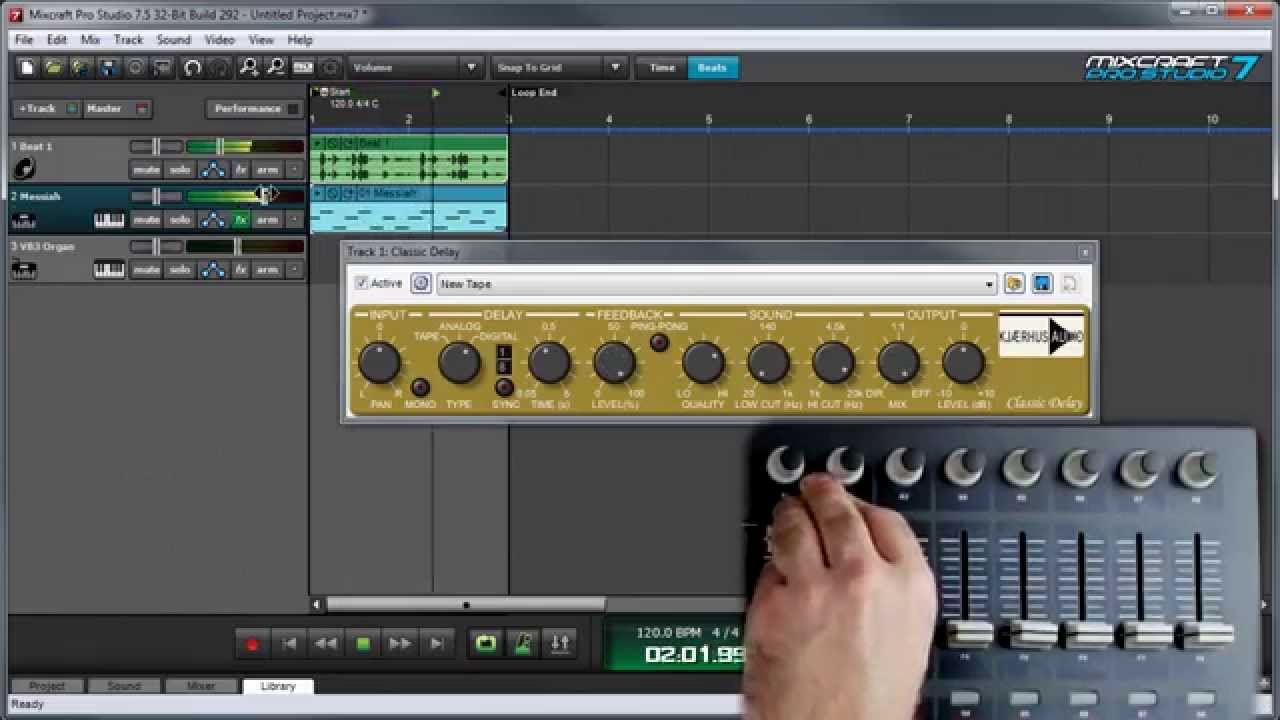Click the Master track button
Viewport: 1280px width, 720px height.
pos(116,108)
